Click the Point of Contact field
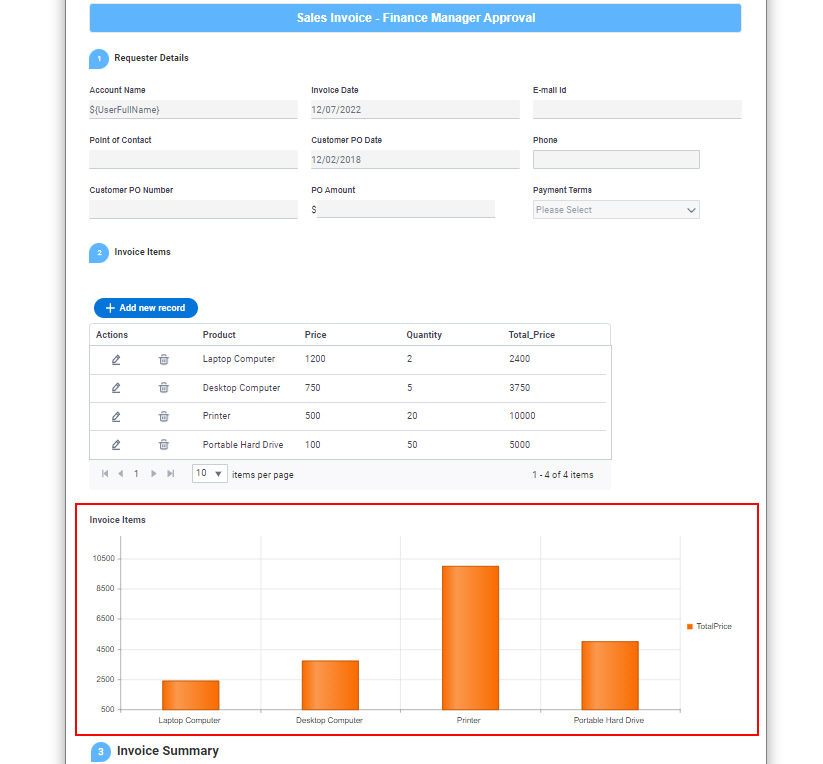The image size is (823, 764). click(x=193, y=160)
